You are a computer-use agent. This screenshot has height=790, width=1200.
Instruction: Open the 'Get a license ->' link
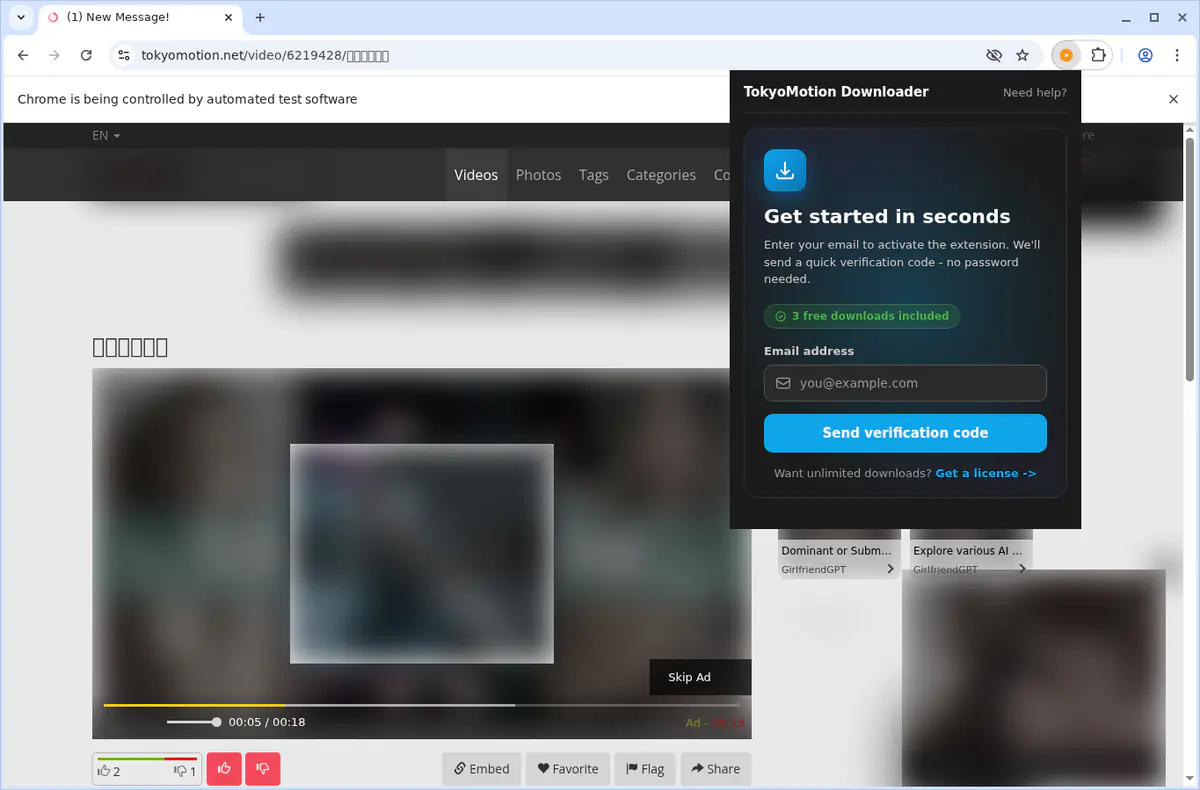985,473
